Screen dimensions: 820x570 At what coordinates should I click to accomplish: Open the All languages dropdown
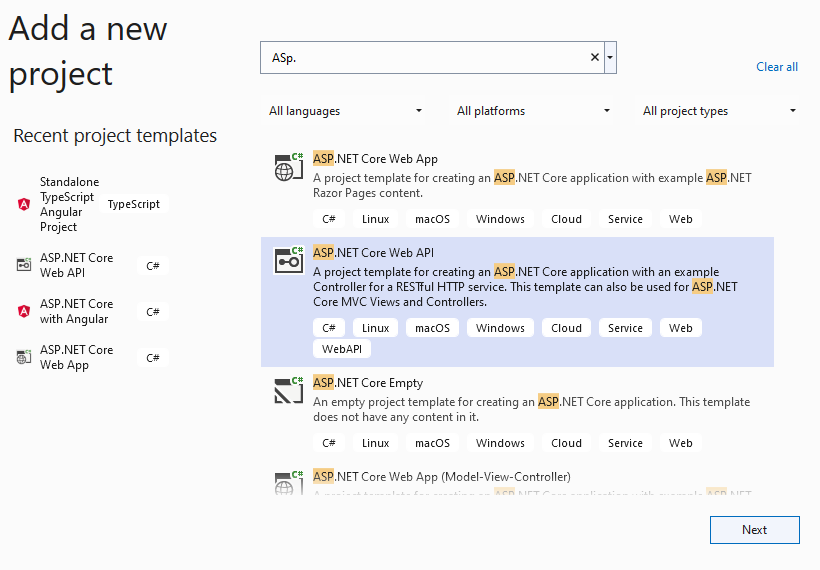click(x=345, y=111)
